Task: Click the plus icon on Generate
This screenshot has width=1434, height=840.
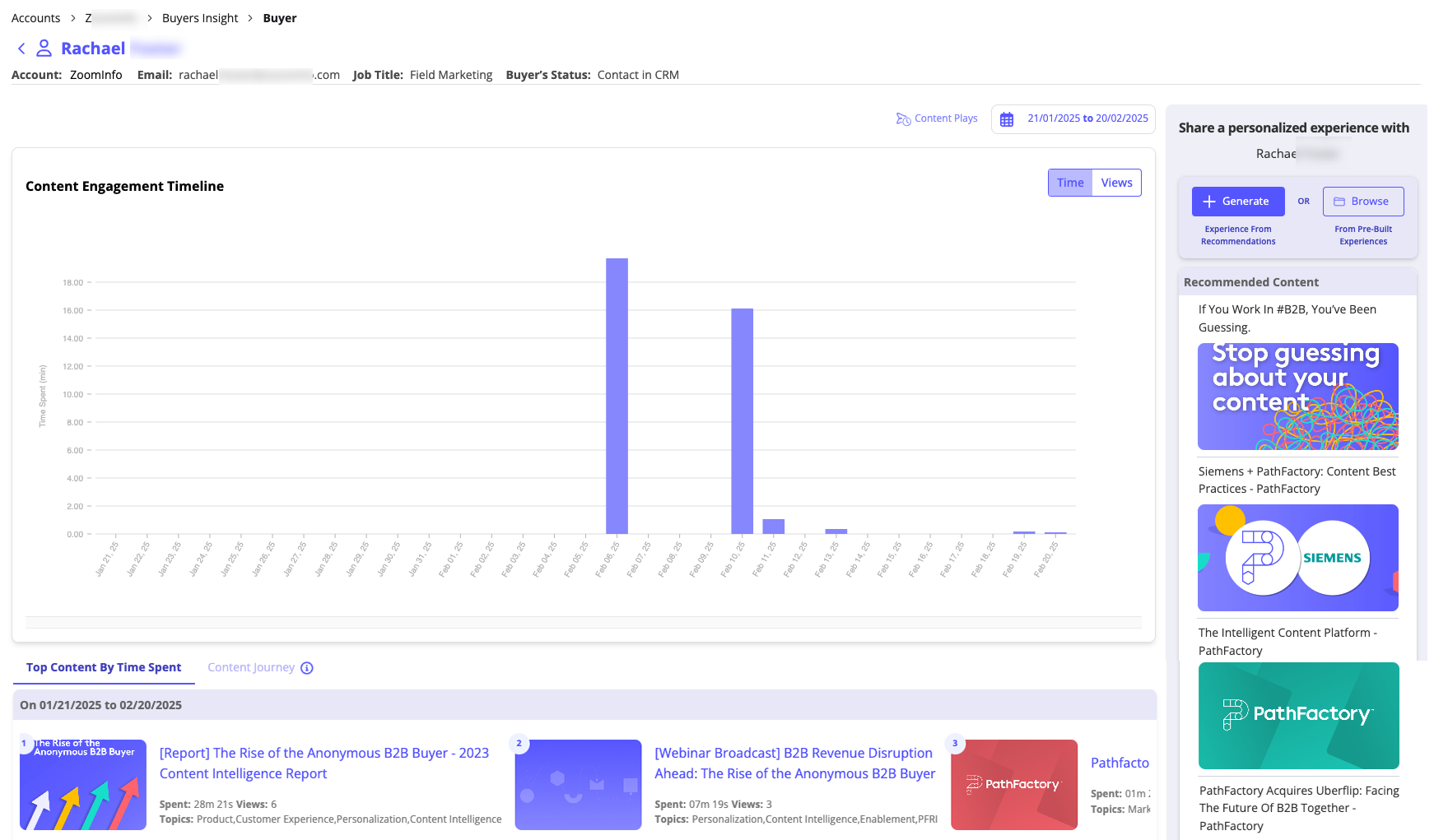Action: tap(1209, 202)
